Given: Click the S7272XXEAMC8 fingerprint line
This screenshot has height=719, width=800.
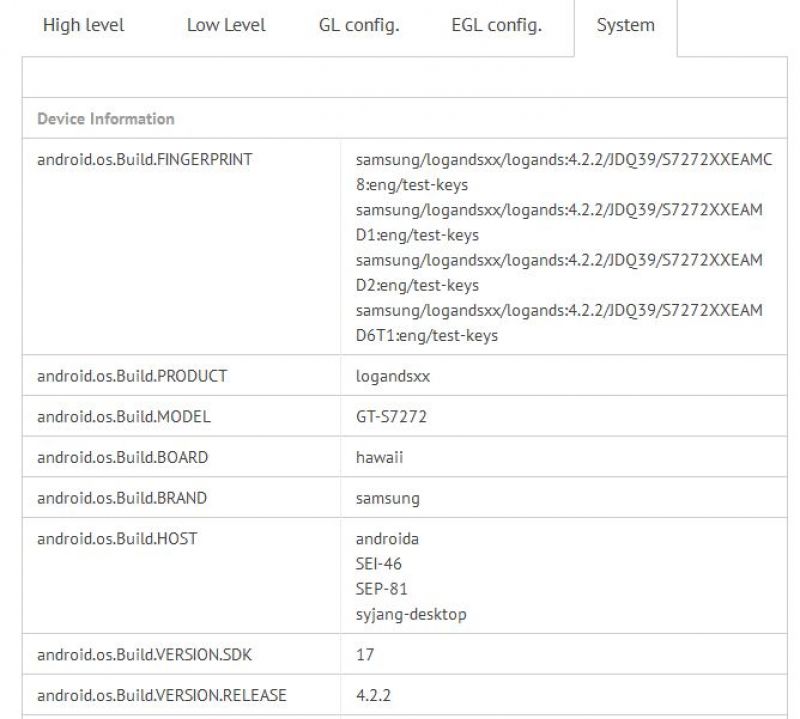Looking at the screenshot, I should [x=564, y=172].
